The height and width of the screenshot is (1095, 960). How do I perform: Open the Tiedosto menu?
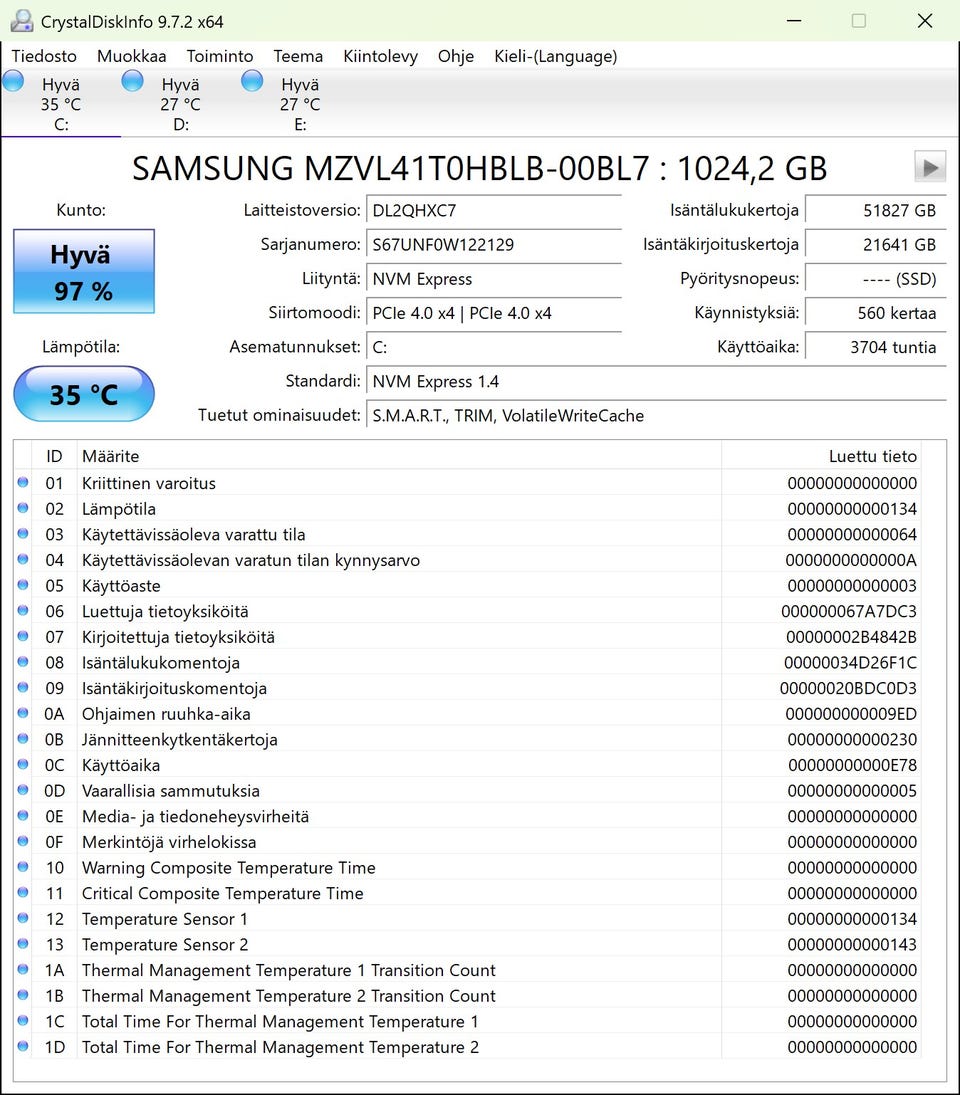point(44,56)
